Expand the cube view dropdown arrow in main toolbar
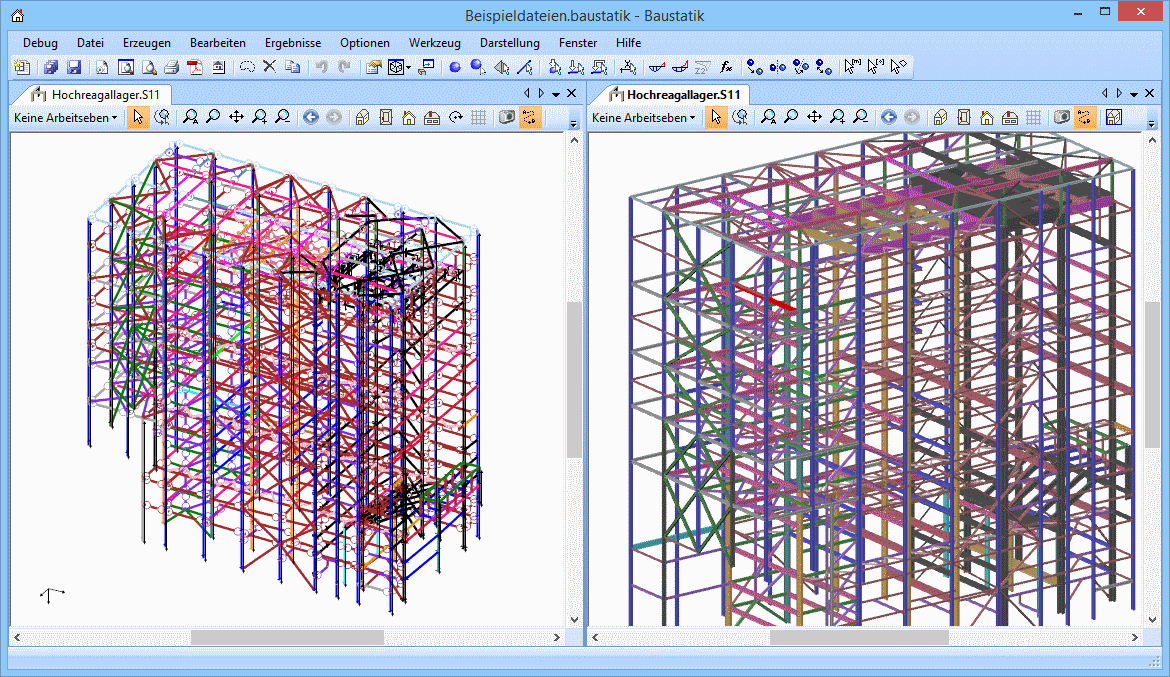Viewport: 1170px width, 677px height. point(408,68)
